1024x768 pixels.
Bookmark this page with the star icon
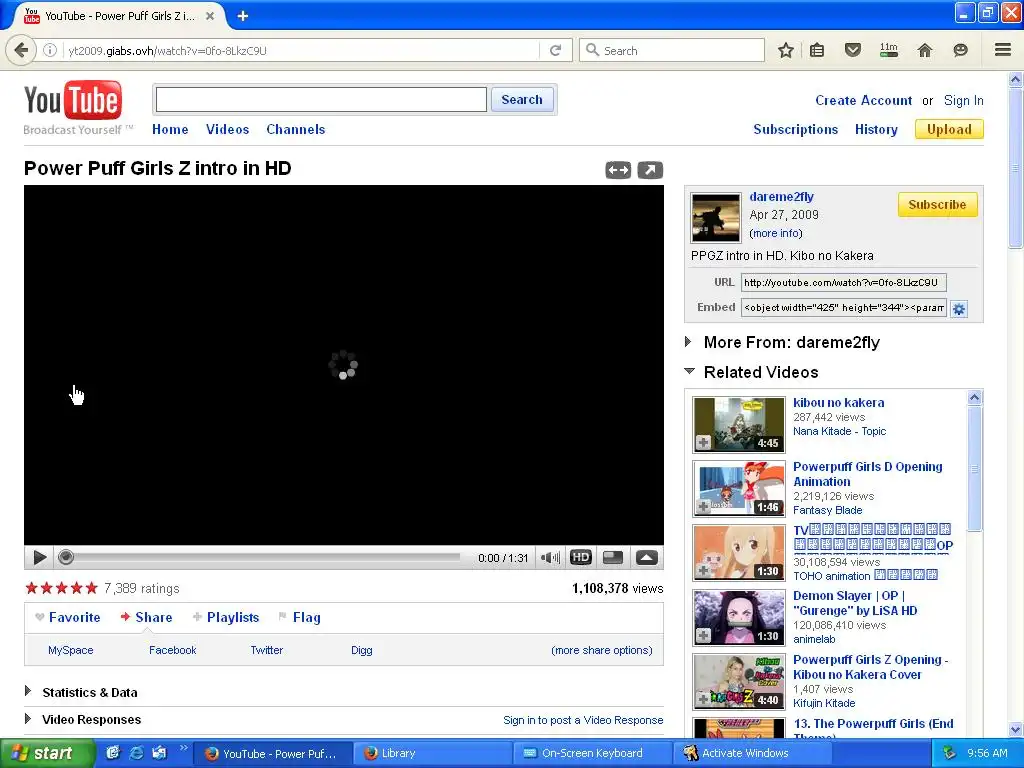[x=786, y=50]
